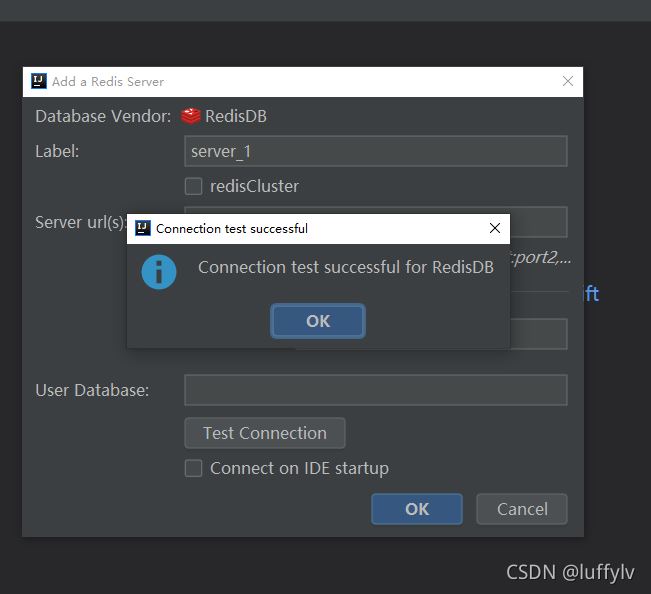Click OK at the bottom of Add a Redis Server dialog
This screenshot has height=594, width=651.
pyautogui.click(x=417, y=509)
